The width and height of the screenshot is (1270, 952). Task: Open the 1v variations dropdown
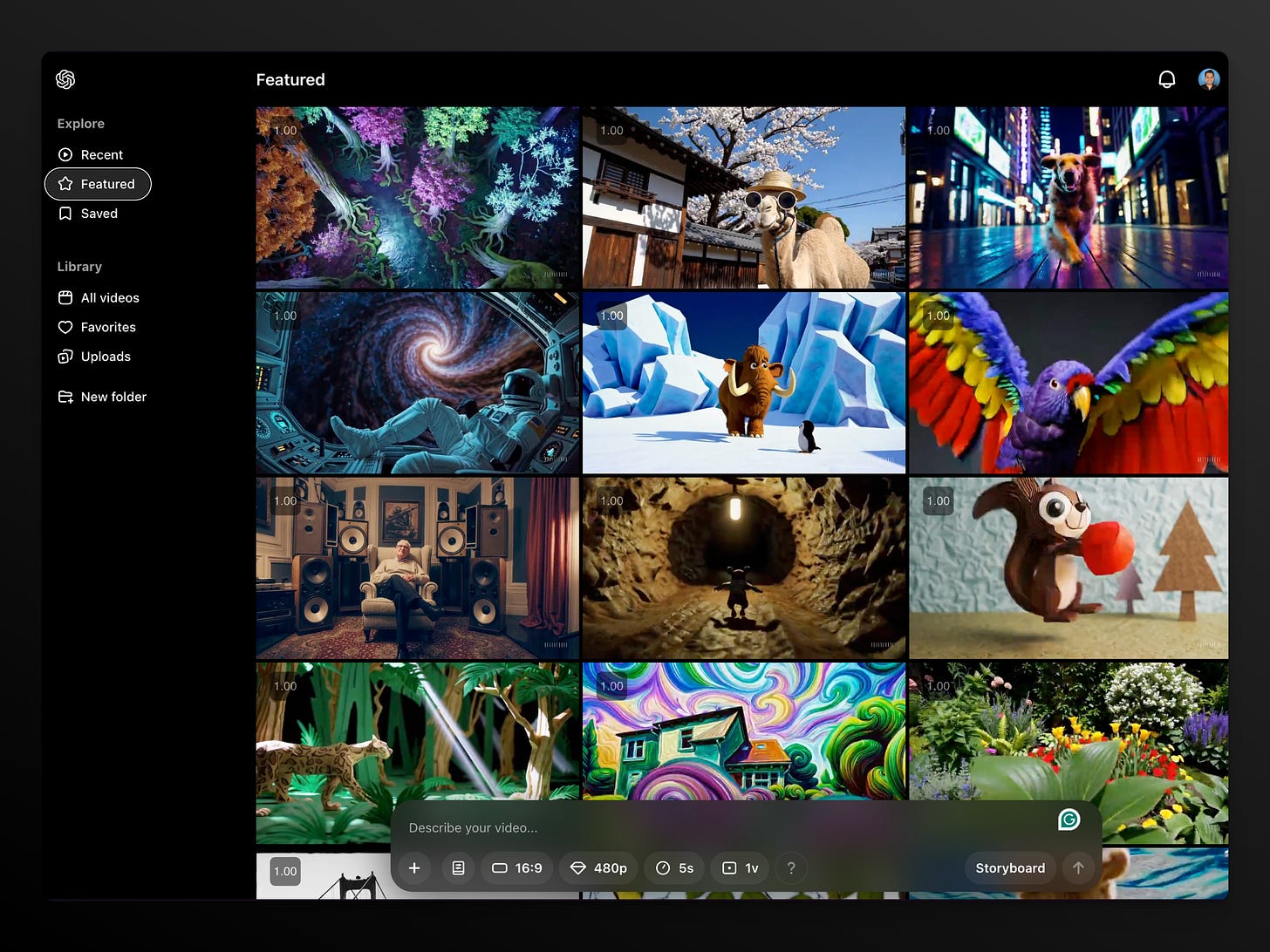740,868
